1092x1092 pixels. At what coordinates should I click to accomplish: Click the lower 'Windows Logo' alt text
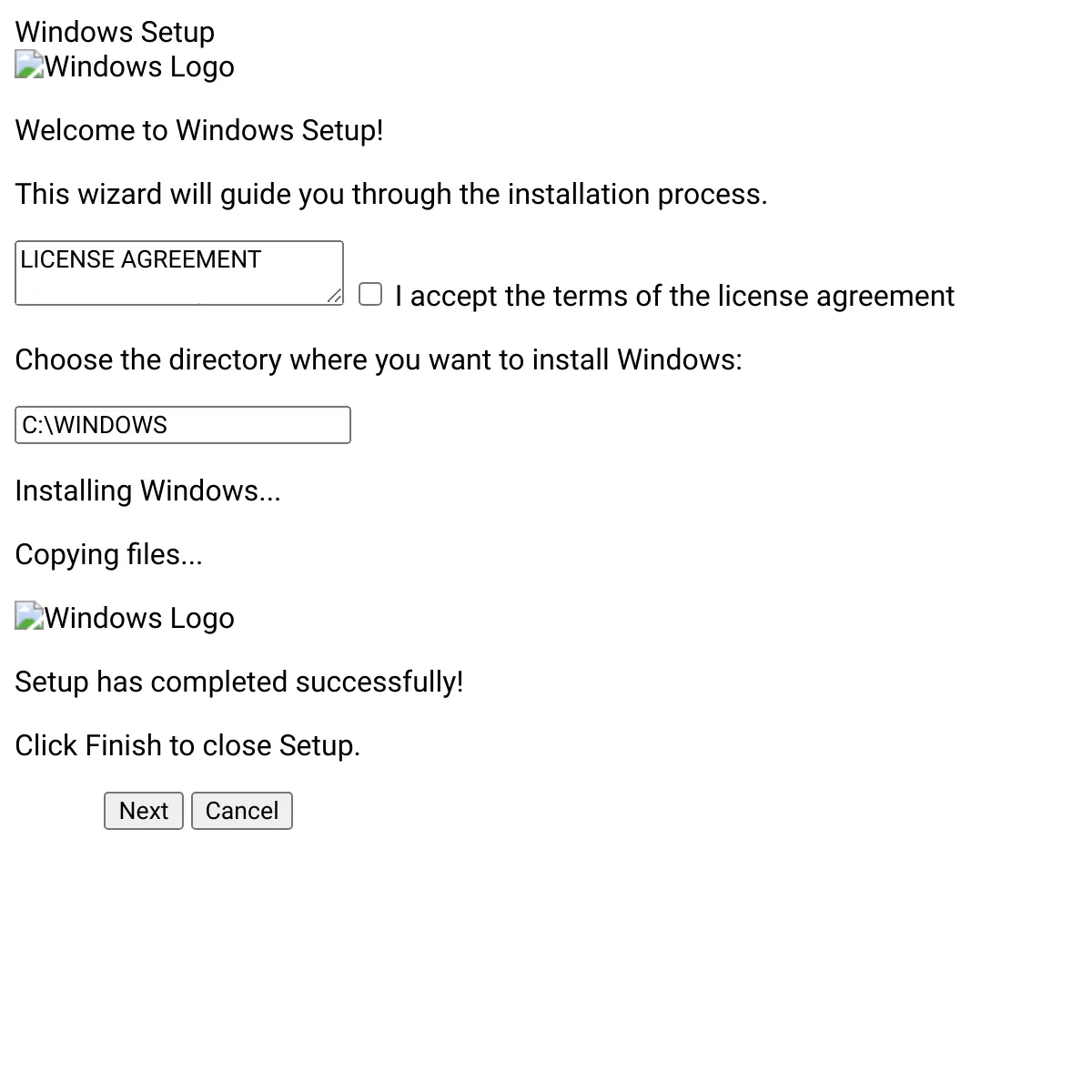tap(139, 618)
